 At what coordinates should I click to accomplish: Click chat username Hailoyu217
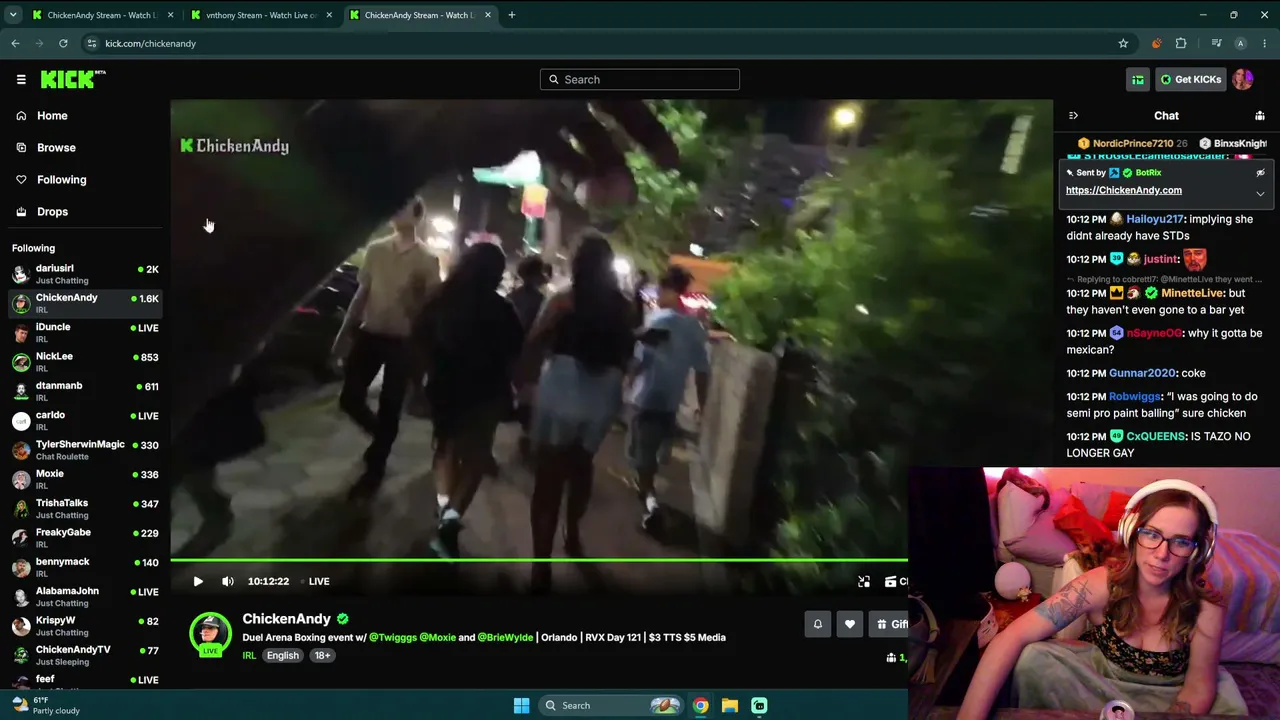1155,219
